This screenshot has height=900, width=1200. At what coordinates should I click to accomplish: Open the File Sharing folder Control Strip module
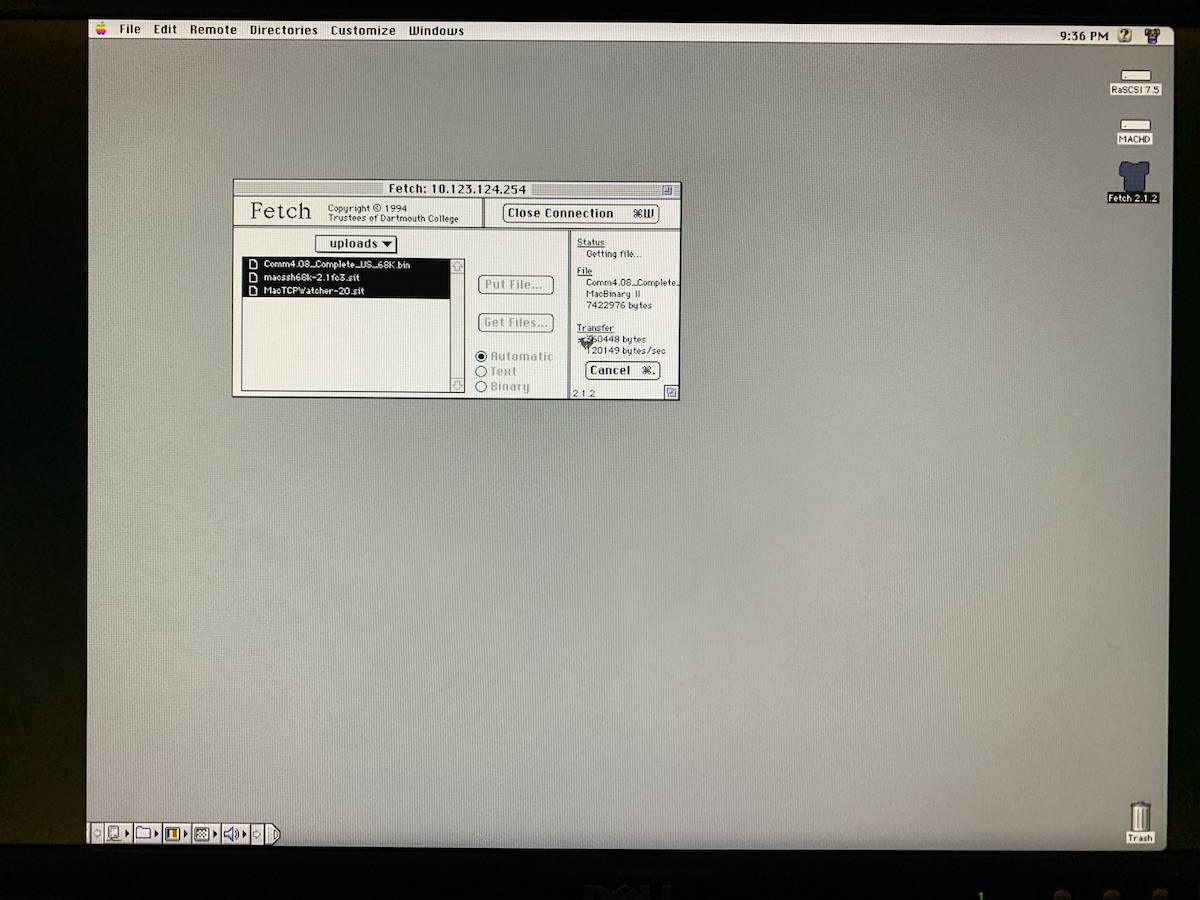click(146, 833)
